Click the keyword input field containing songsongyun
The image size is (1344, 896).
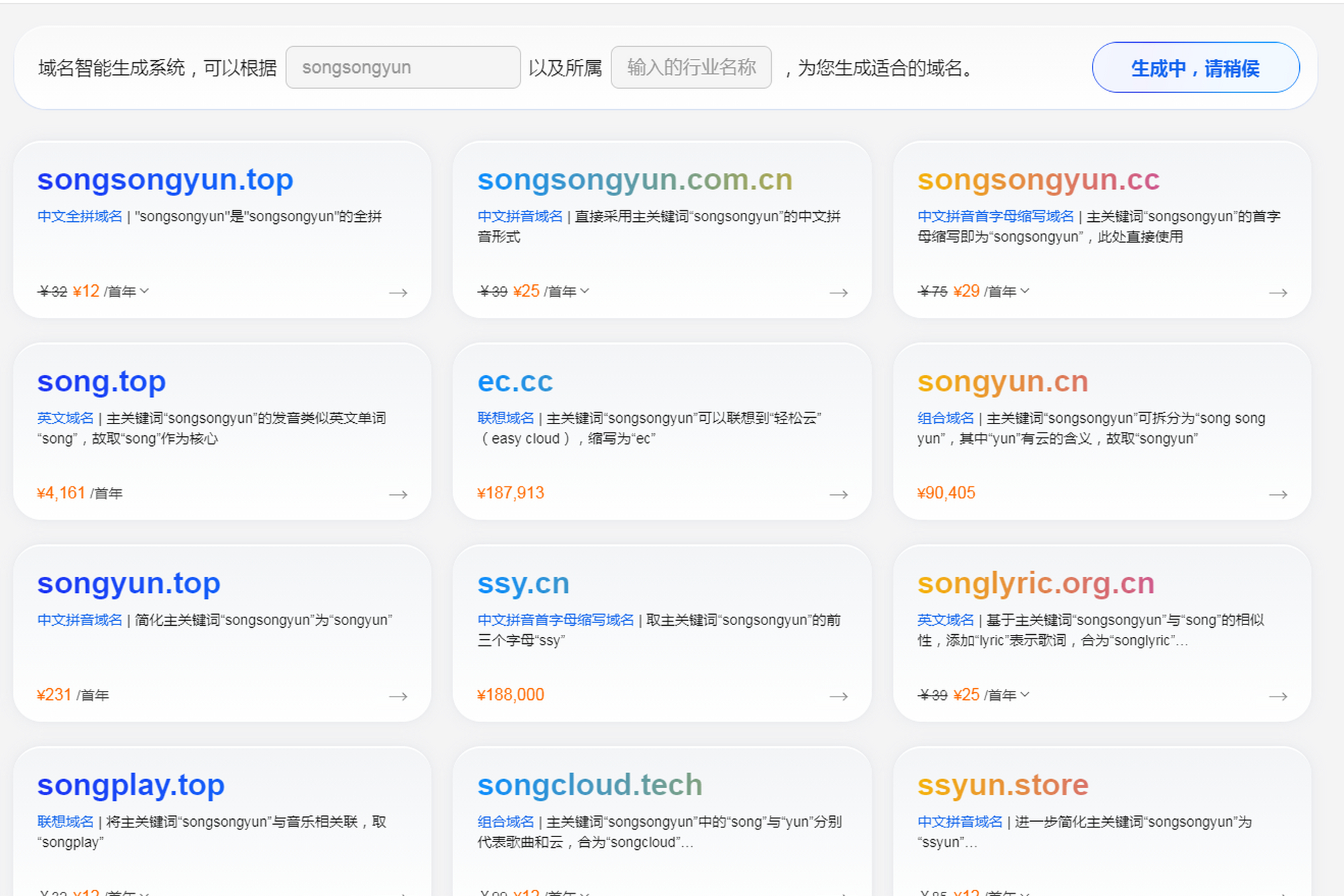(403, 67)
